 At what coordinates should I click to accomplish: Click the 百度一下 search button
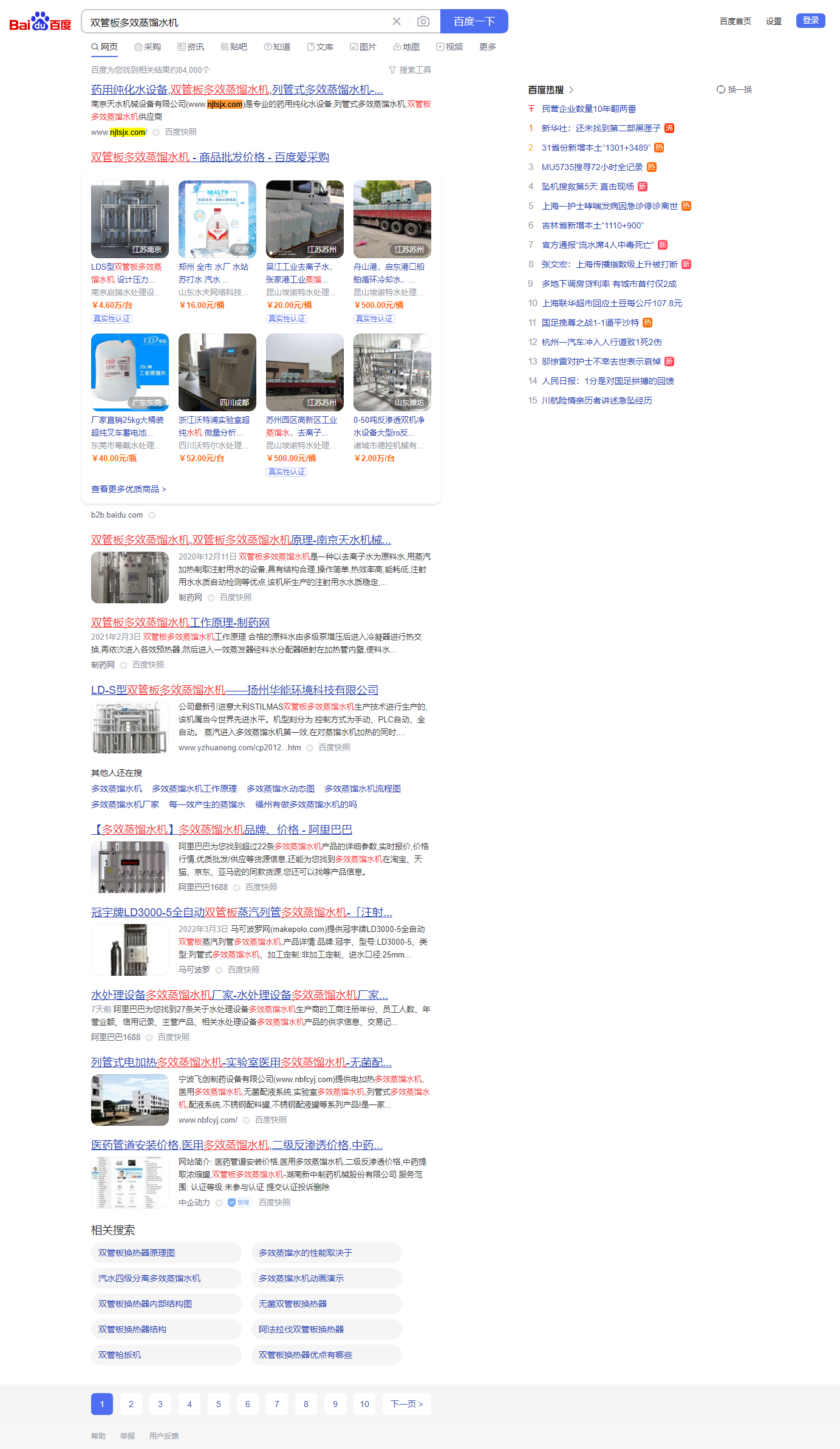coord(474,21)
